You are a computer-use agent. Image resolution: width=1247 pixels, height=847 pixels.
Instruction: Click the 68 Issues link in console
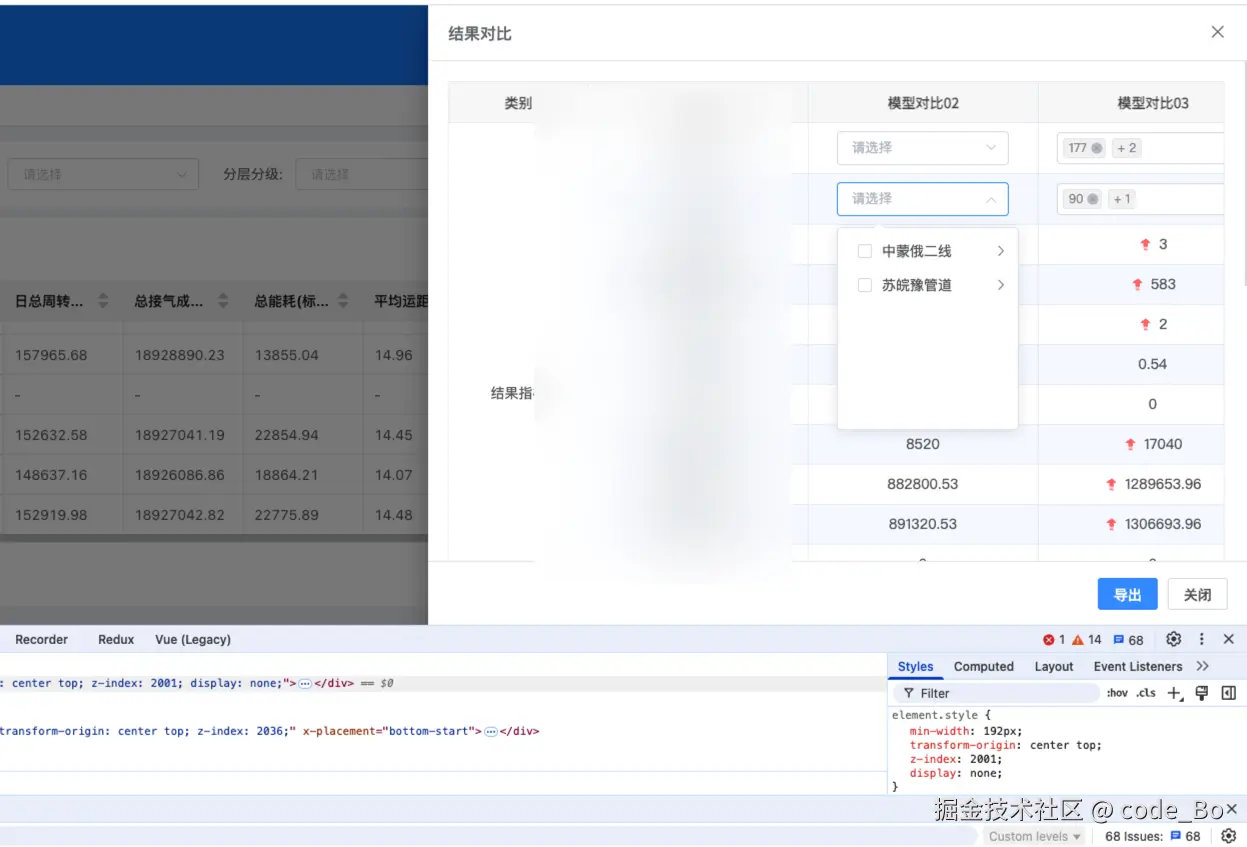tap(1152, 836)
